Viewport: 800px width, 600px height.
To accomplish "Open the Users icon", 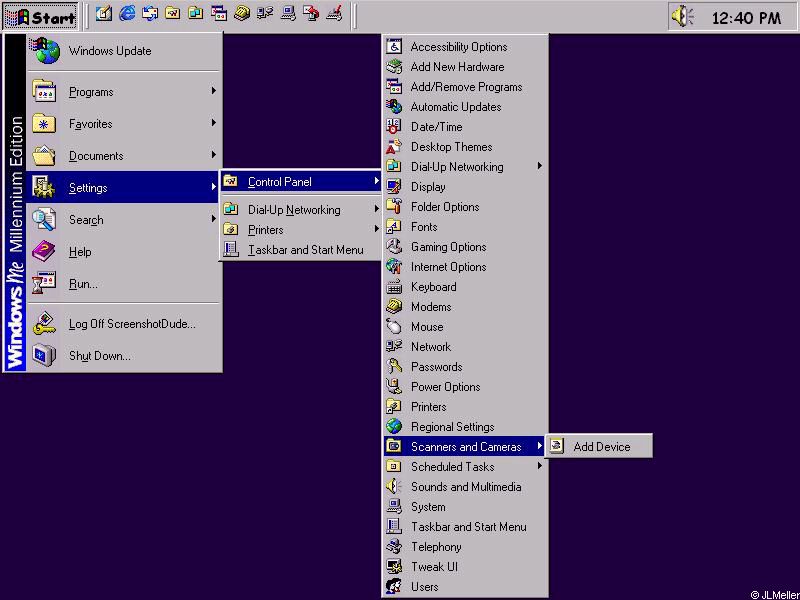I will pyautogui.click(x=394, y=586).
